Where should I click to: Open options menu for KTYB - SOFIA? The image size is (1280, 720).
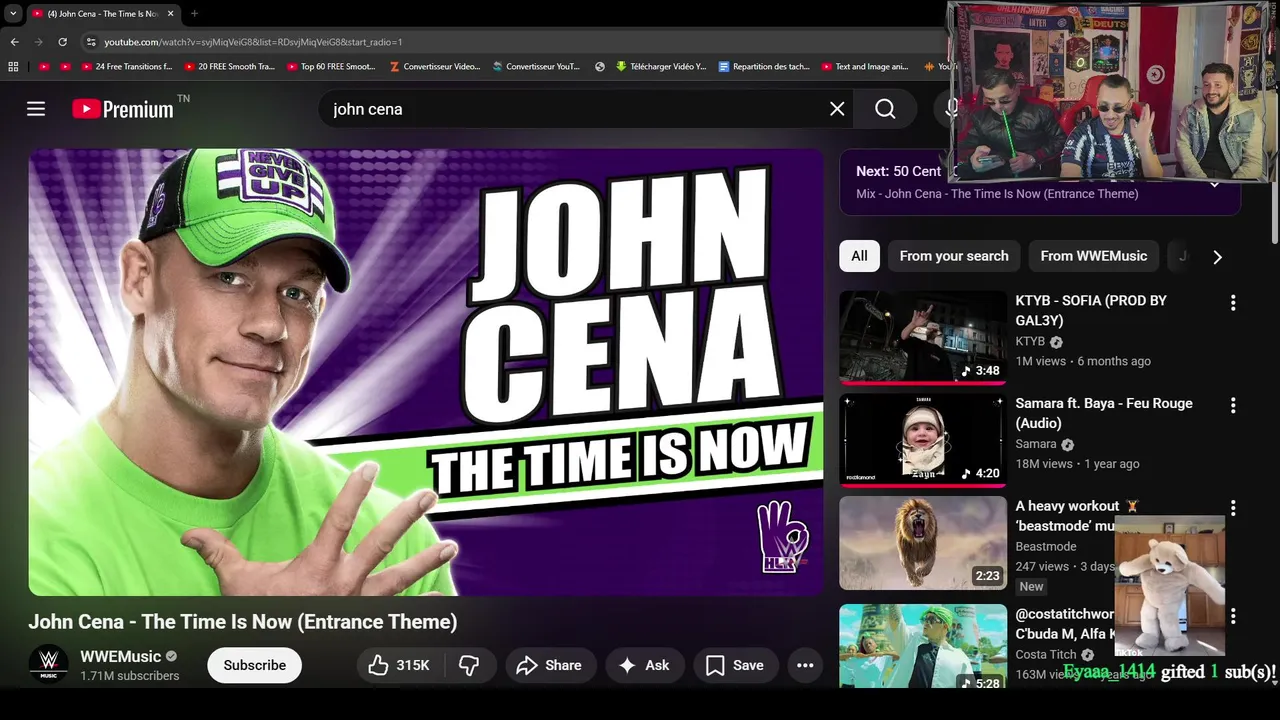click(1233, 302)
